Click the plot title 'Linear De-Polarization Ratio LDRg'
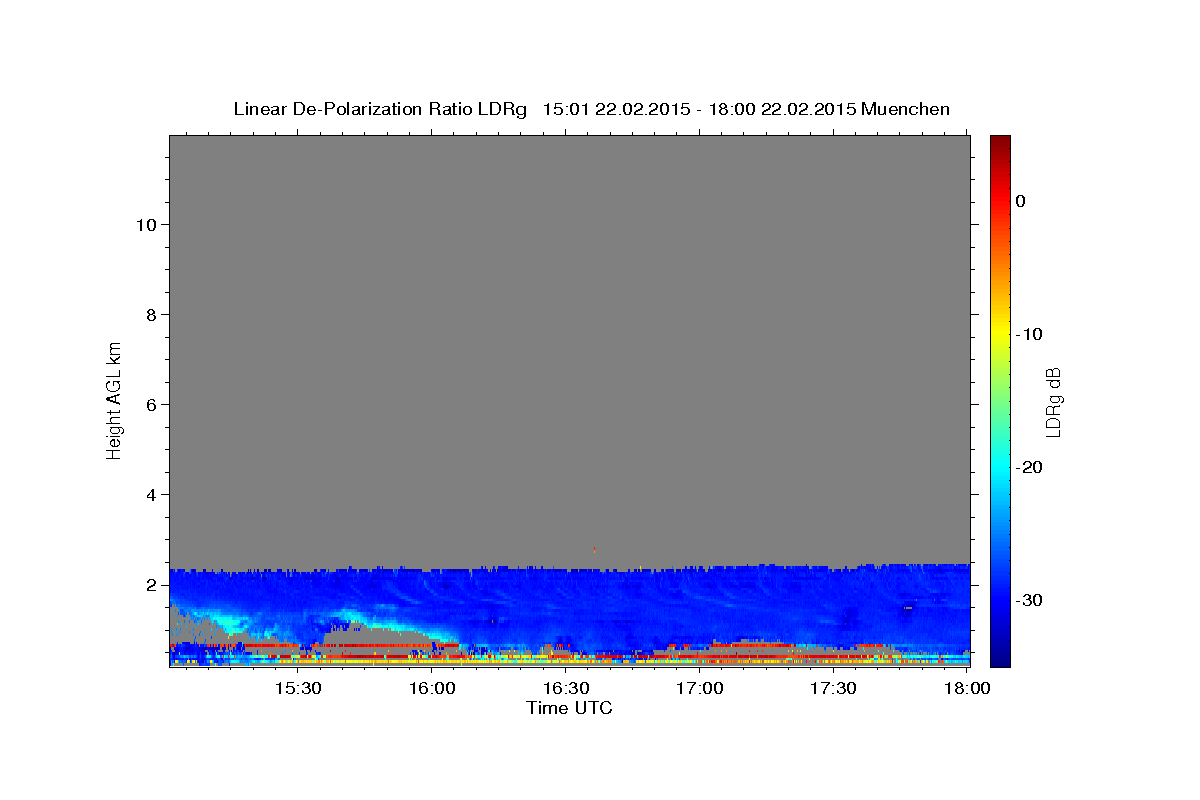1200x800 pixels. 379,109
